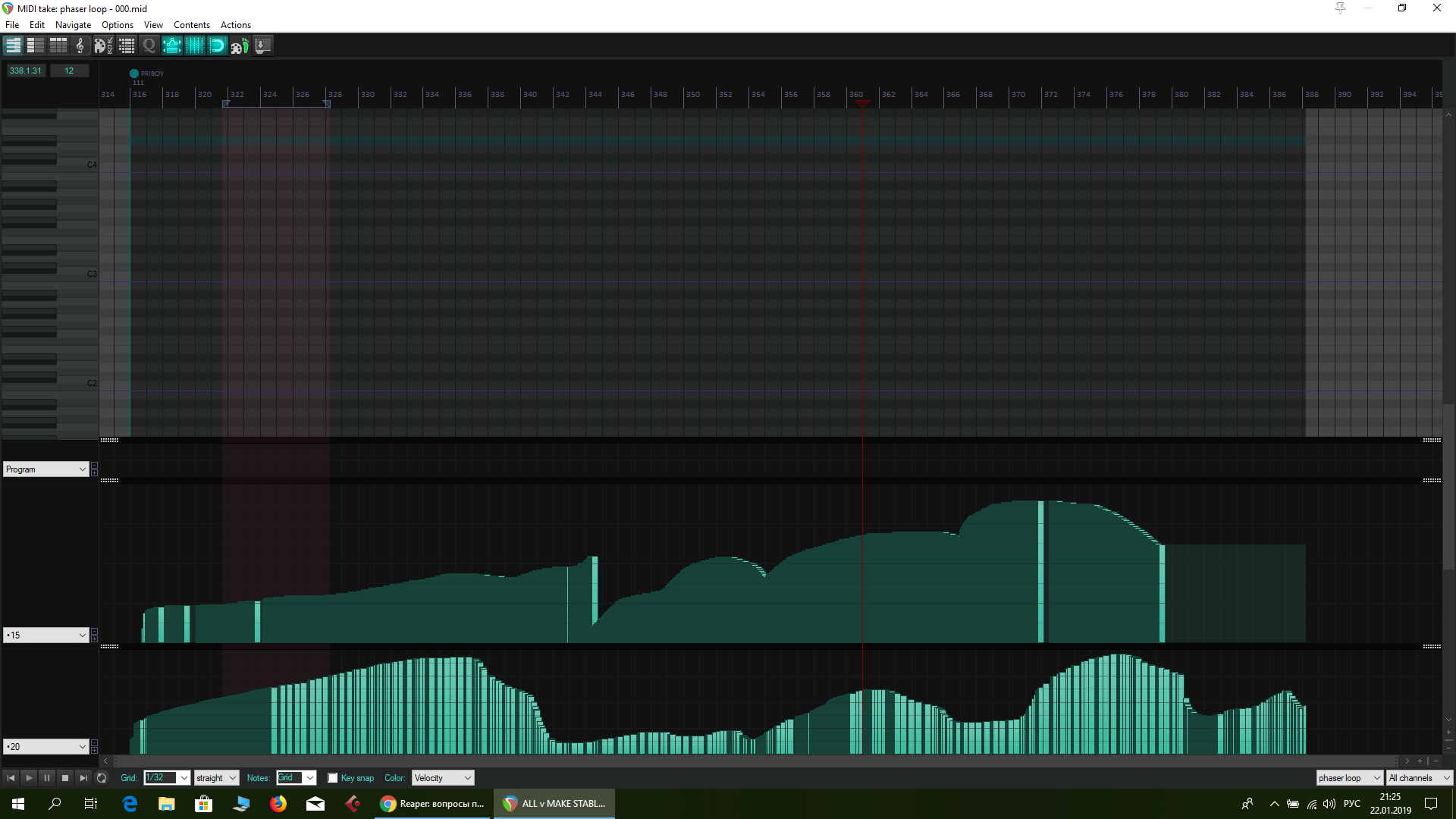Toggle the snap magnet icon
Screen dimensions: 1456x819
pos(217,45)
